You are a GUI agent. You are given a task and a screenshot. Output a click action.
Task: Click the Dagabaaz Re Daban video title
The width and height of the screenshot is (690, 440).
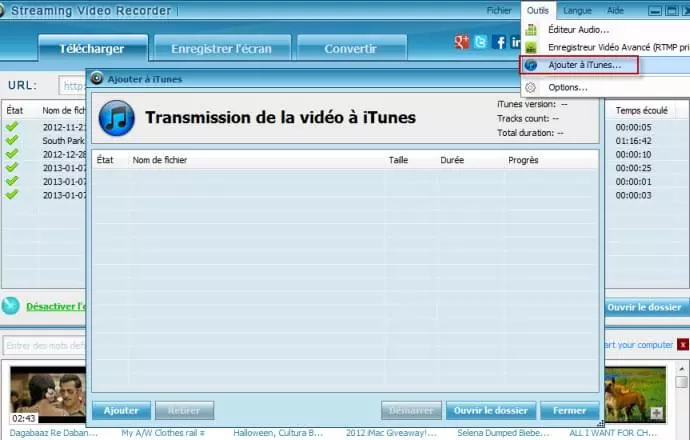[x=54, y=433]
